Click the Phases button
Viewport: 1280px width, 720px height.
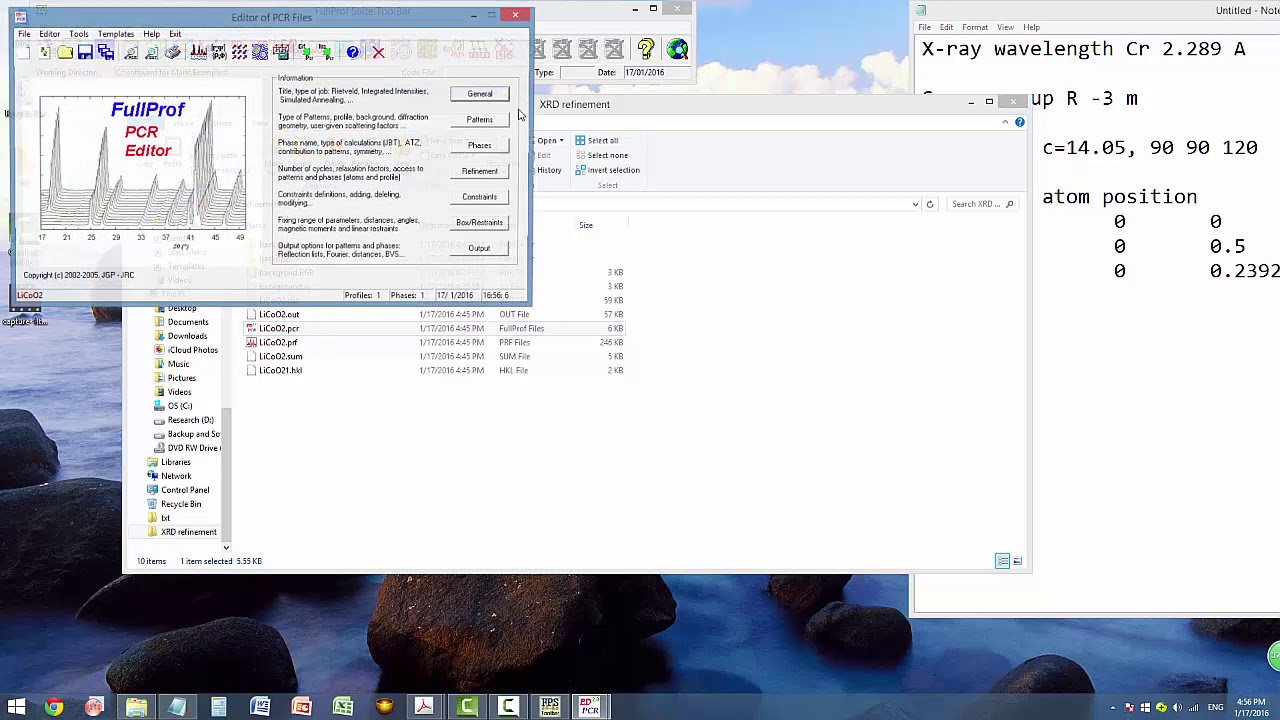pos(480,146)
